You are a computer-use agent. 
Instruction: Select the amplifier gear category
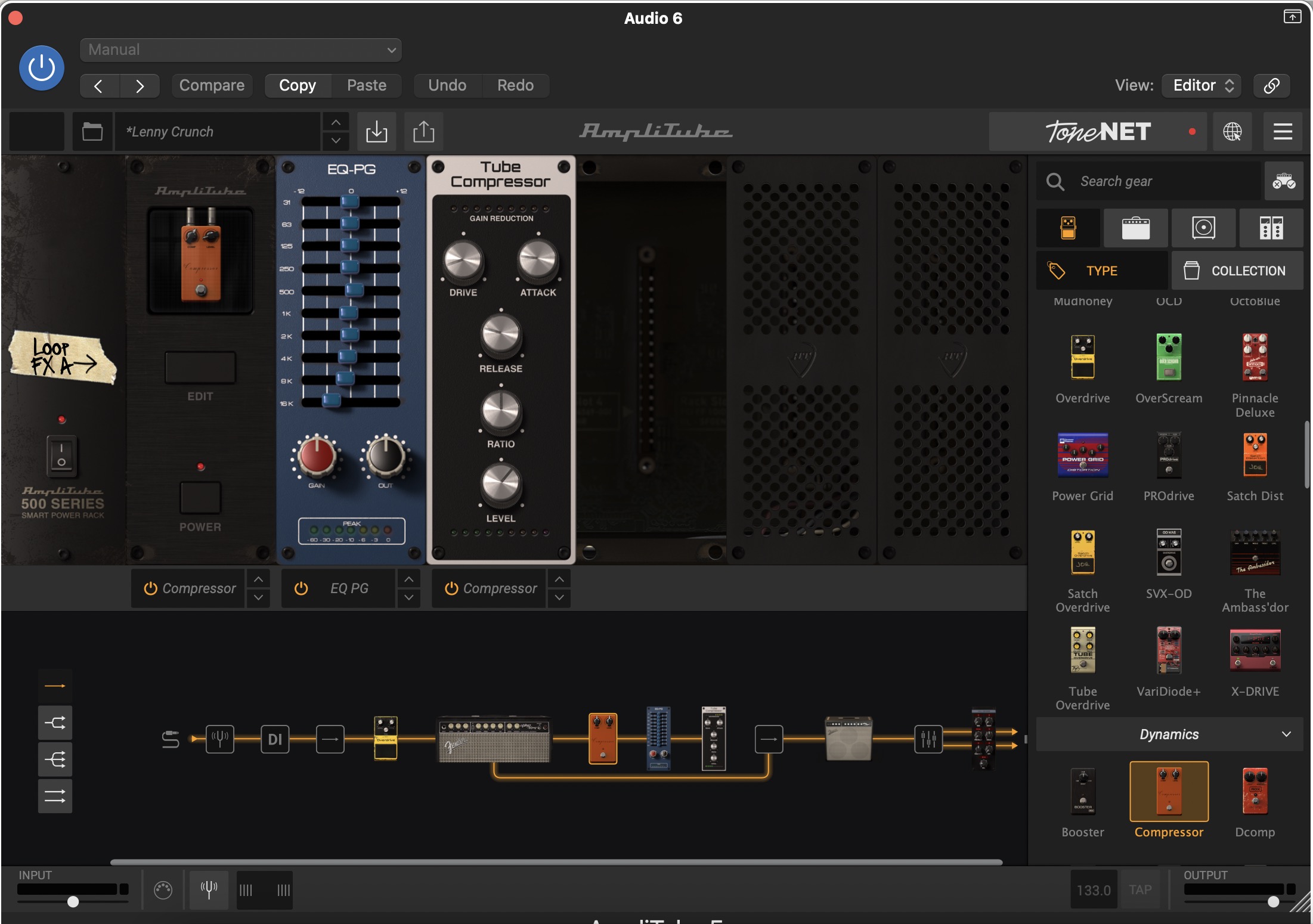click(x=1136, y=228)
